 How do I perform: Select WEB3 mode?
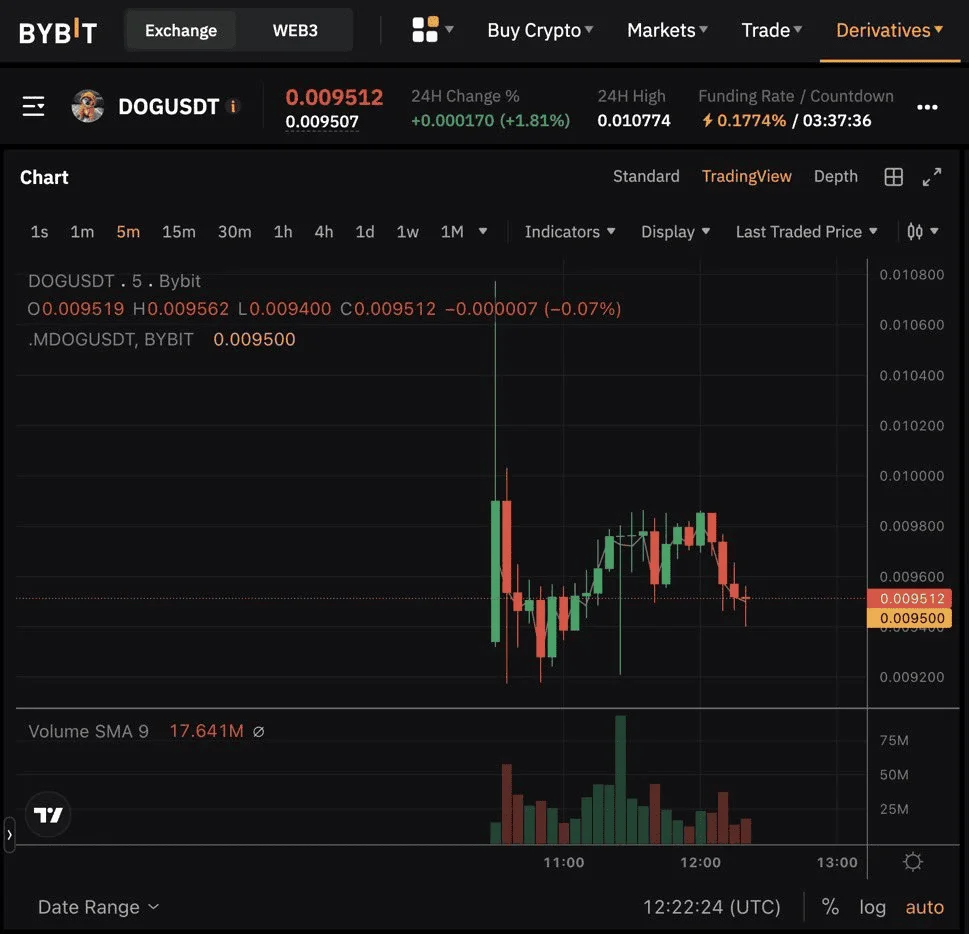tap(295, 30)
